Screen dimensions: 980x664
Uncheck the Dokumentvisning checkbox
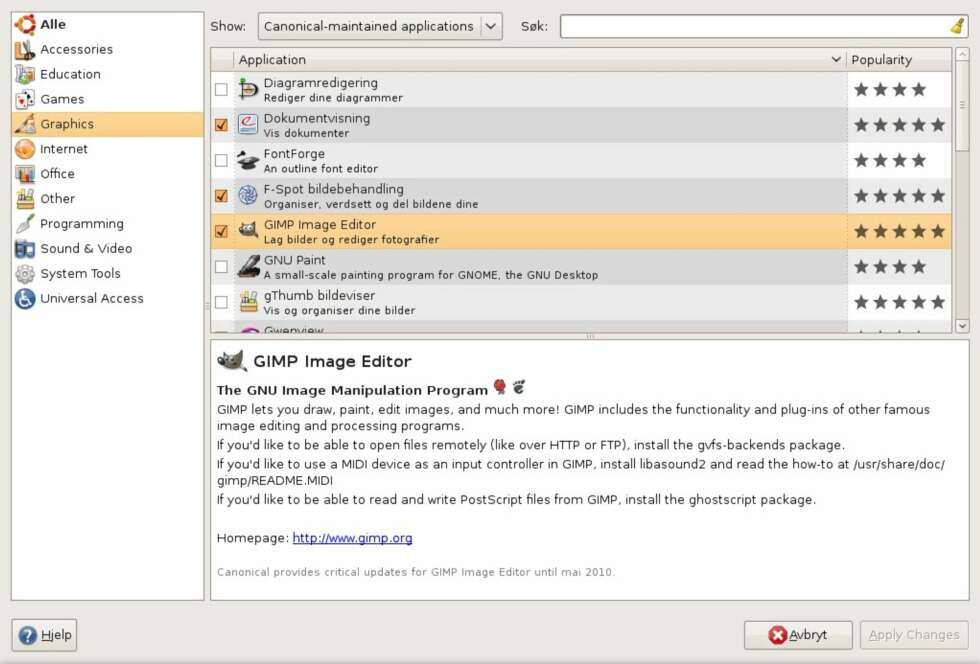pyautogui.click(x=221, y=125)
